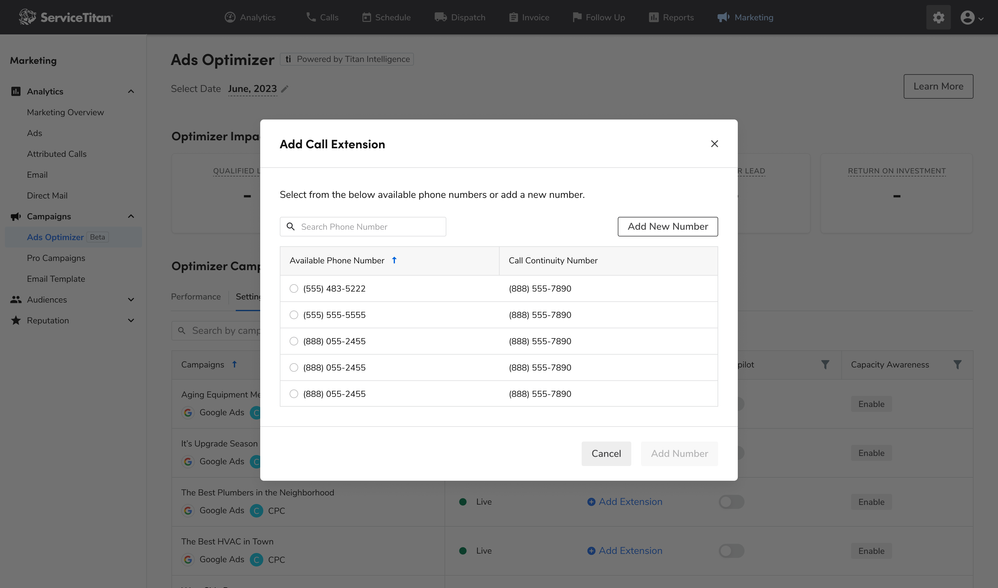Click the Search Phone Number field
This screenshot has width=998, height=588.
coord(363,227)
